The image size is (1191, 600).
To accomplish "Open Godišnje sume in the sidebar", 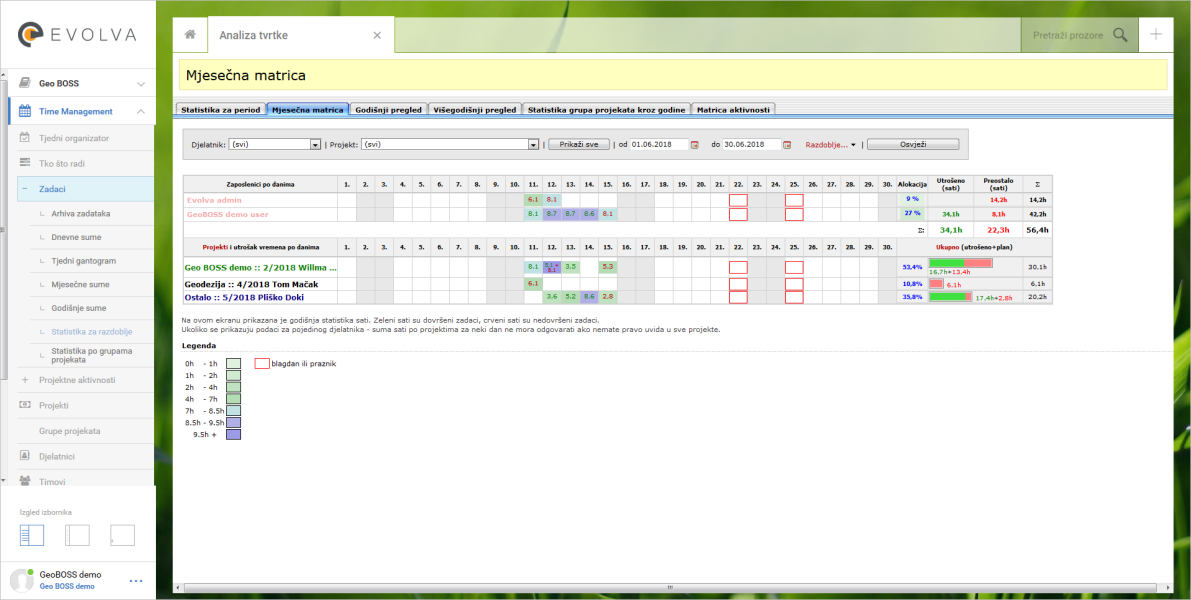I will click(79, 308).
